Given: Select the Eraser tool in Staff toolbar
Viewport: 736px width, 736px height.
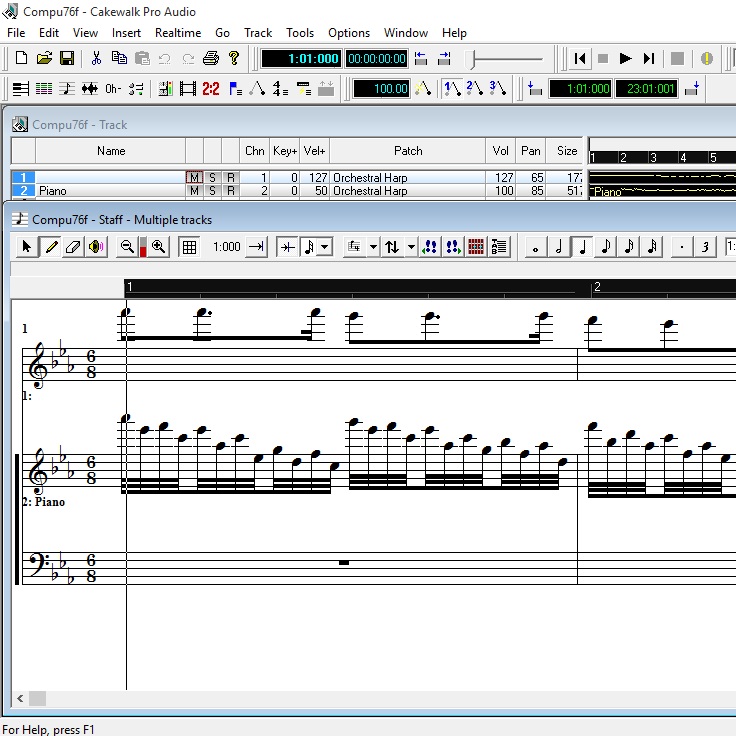Looking at the screenshot, I should (73, 247).
